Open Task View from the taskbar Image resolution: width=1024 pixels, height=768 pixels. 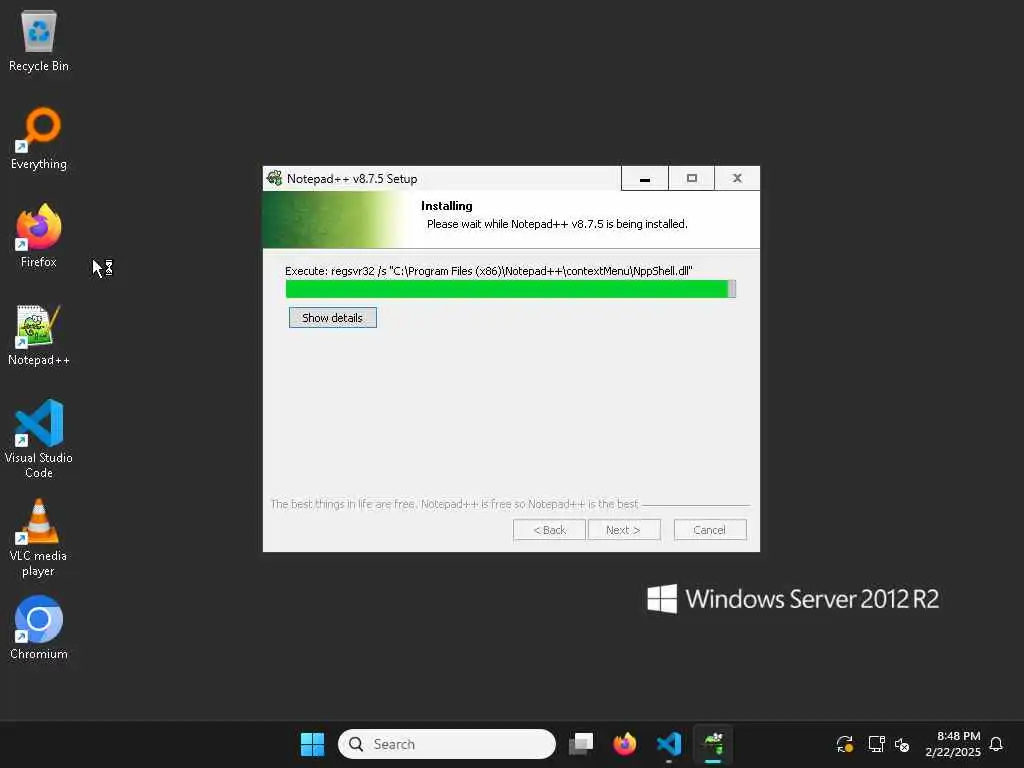tap(581, 744)
